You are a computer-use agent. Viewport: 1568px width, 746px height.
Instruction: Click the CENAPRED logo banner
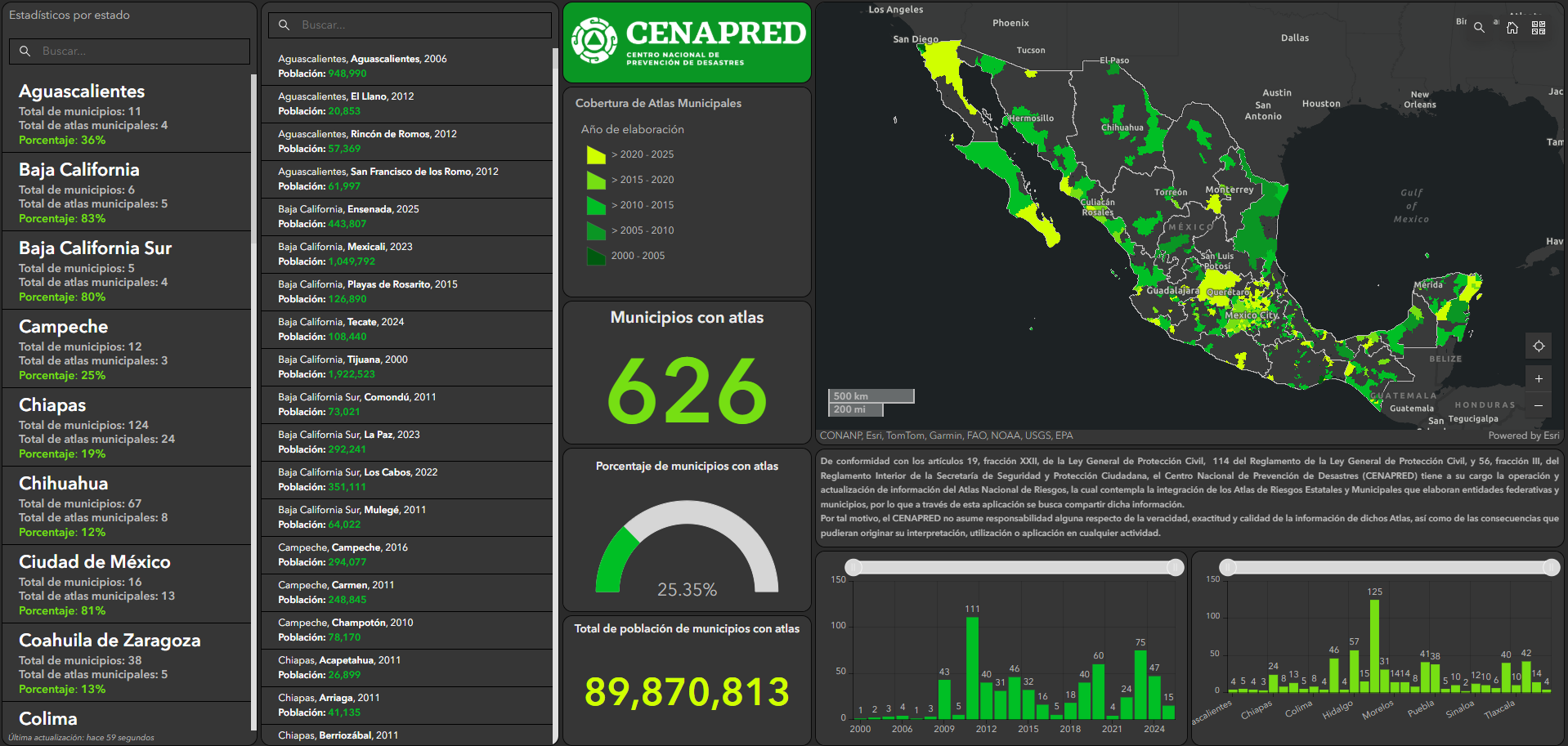coord(687,42)
